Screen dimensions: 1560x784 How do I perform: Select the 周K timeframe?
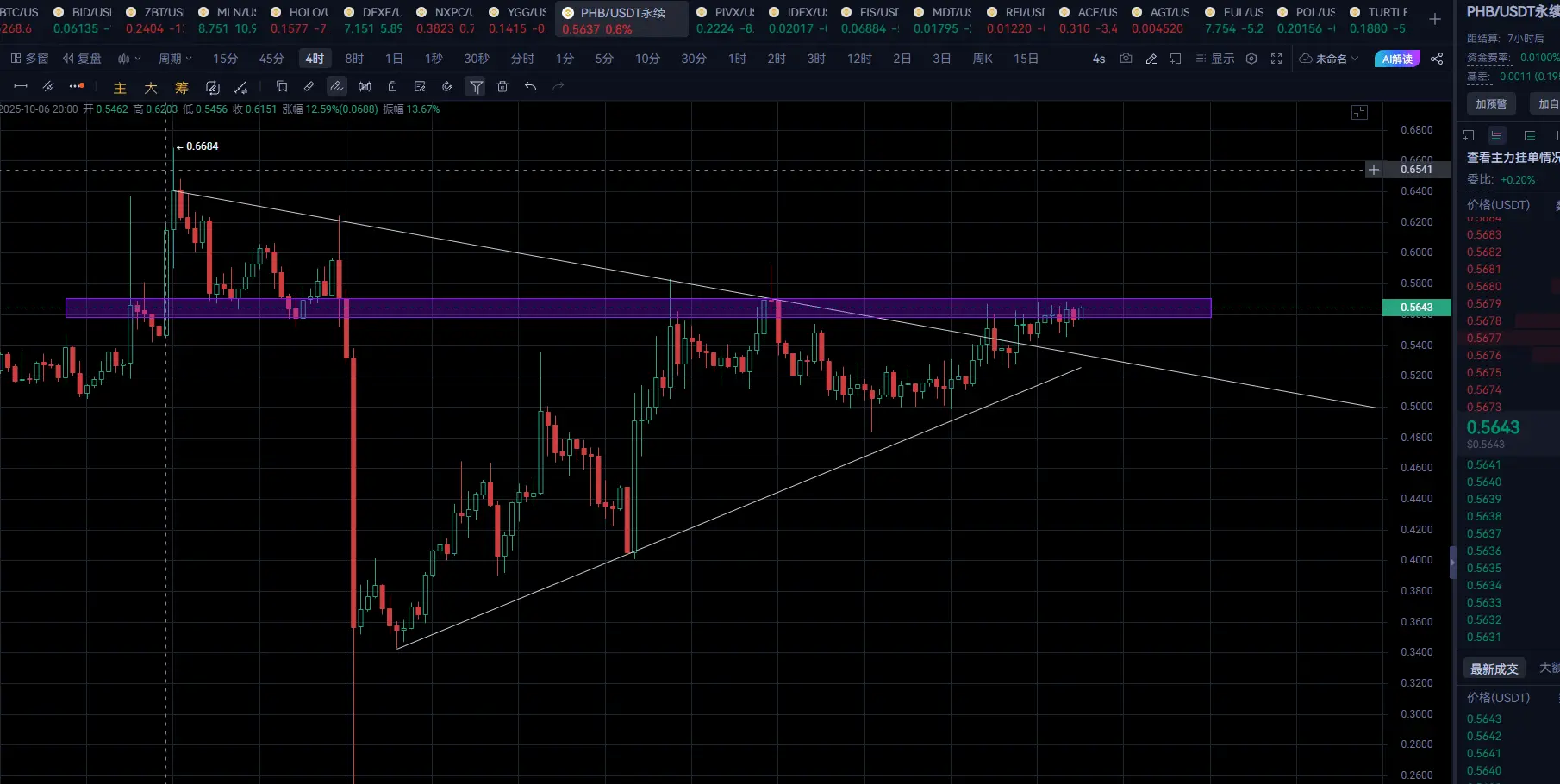[x=983, y=59]
